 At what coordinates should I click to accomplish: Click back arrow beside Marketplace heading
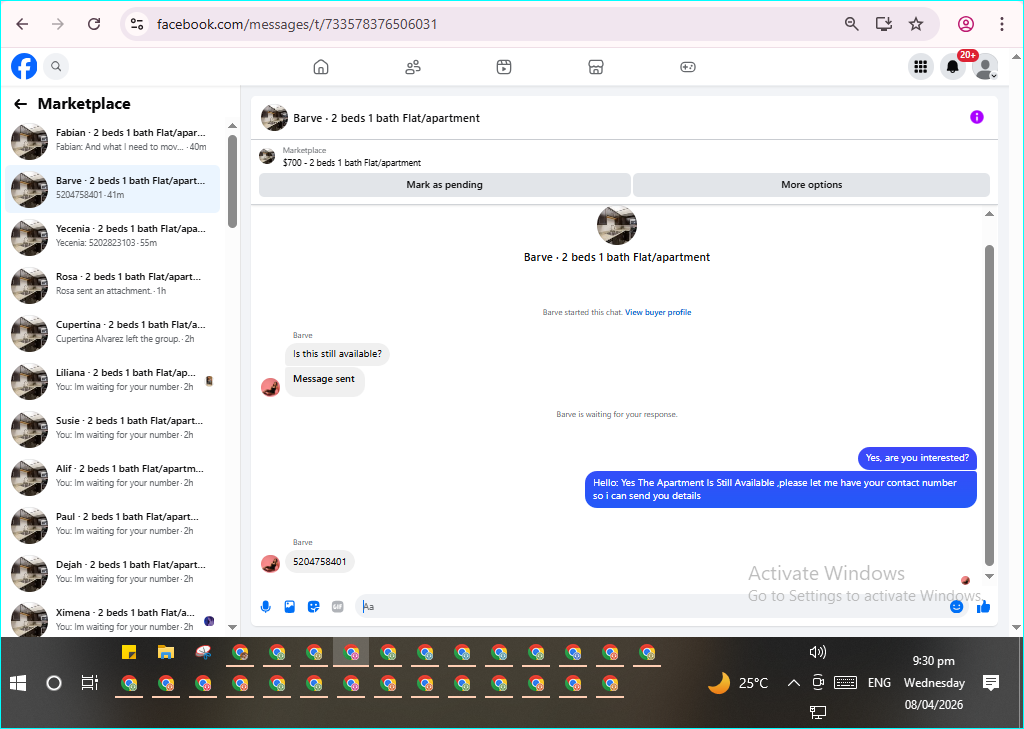(x=20, y=104)
